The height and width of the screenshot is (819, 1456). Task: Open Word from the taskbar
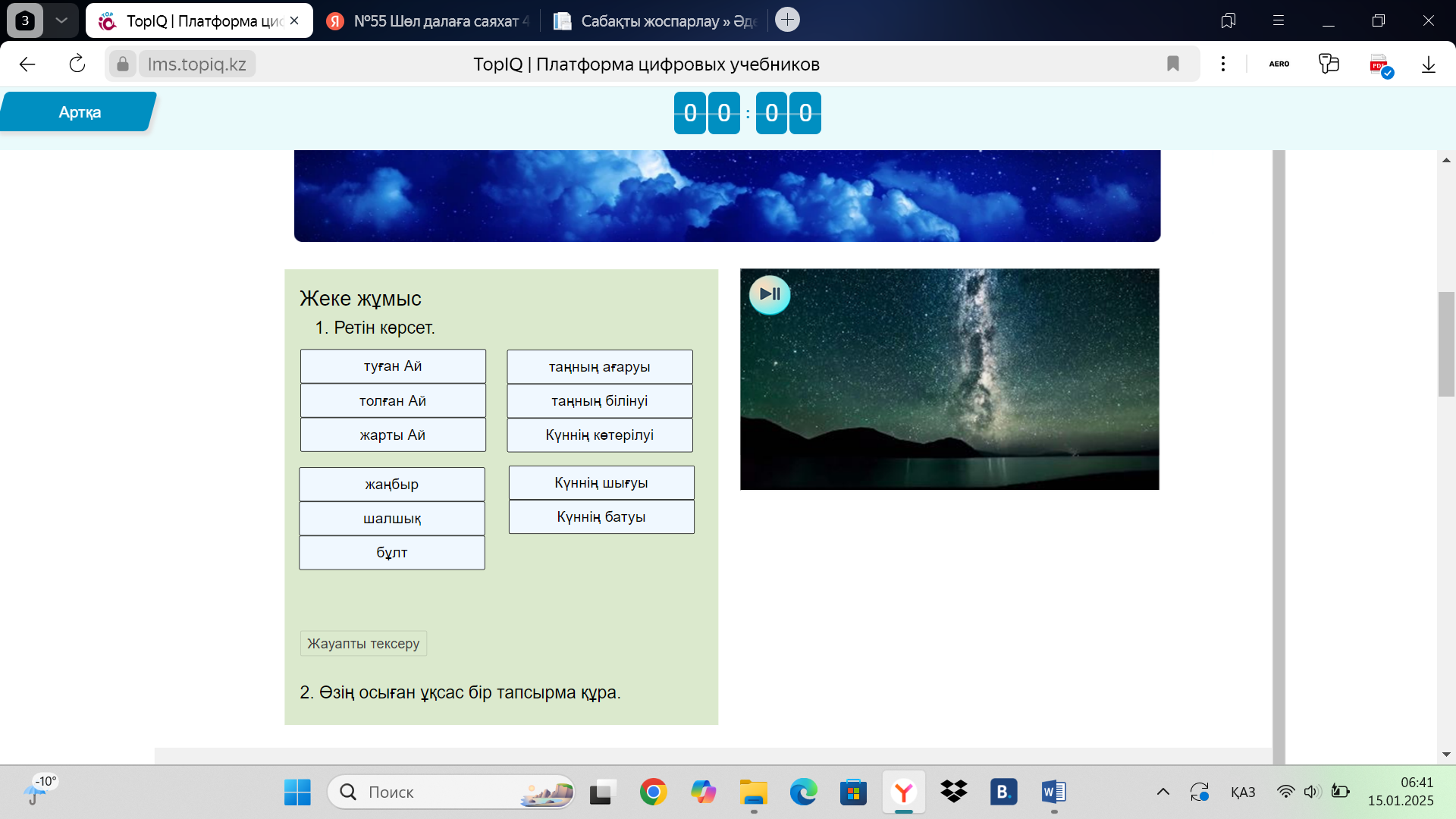(x=1053, y=792)
